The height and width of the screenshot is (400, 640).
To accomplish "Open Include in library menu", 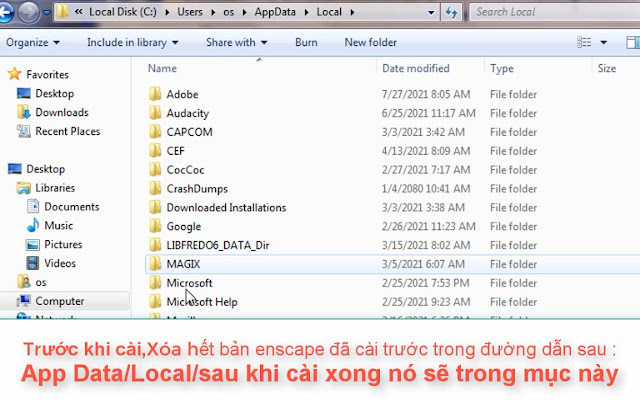I will 133,42.
